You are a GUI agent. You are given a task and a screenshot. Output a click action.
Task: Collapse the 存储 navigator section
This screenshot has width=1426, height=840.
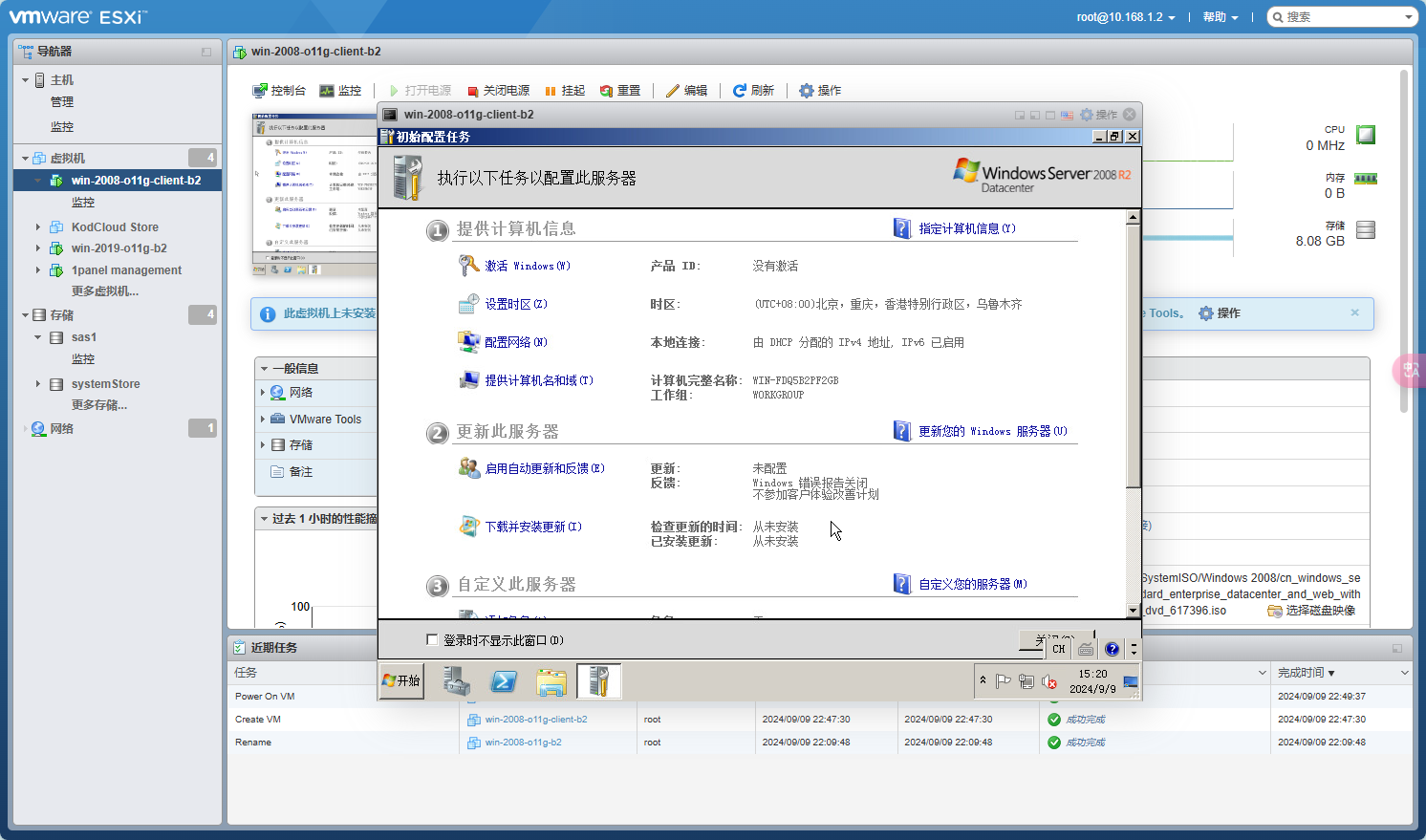25,315
